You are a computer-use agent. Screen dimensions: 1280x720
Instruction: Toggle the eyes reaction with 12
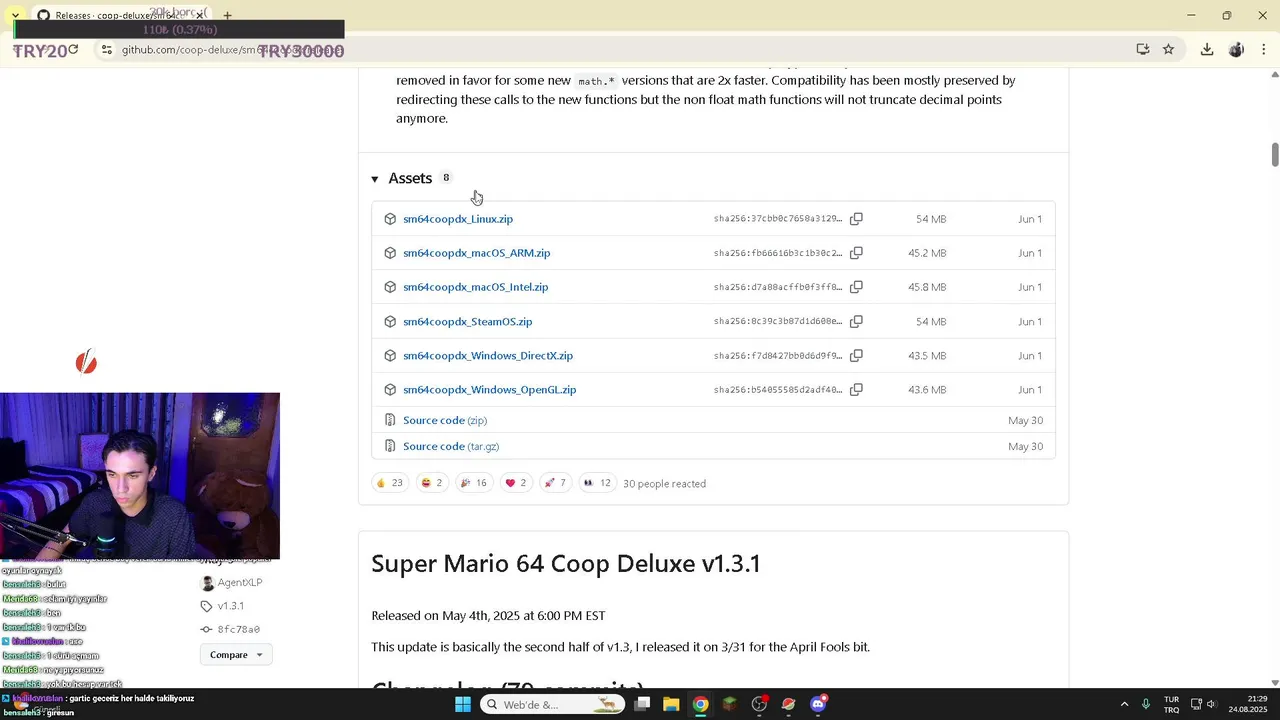click(x=597, y=483)
